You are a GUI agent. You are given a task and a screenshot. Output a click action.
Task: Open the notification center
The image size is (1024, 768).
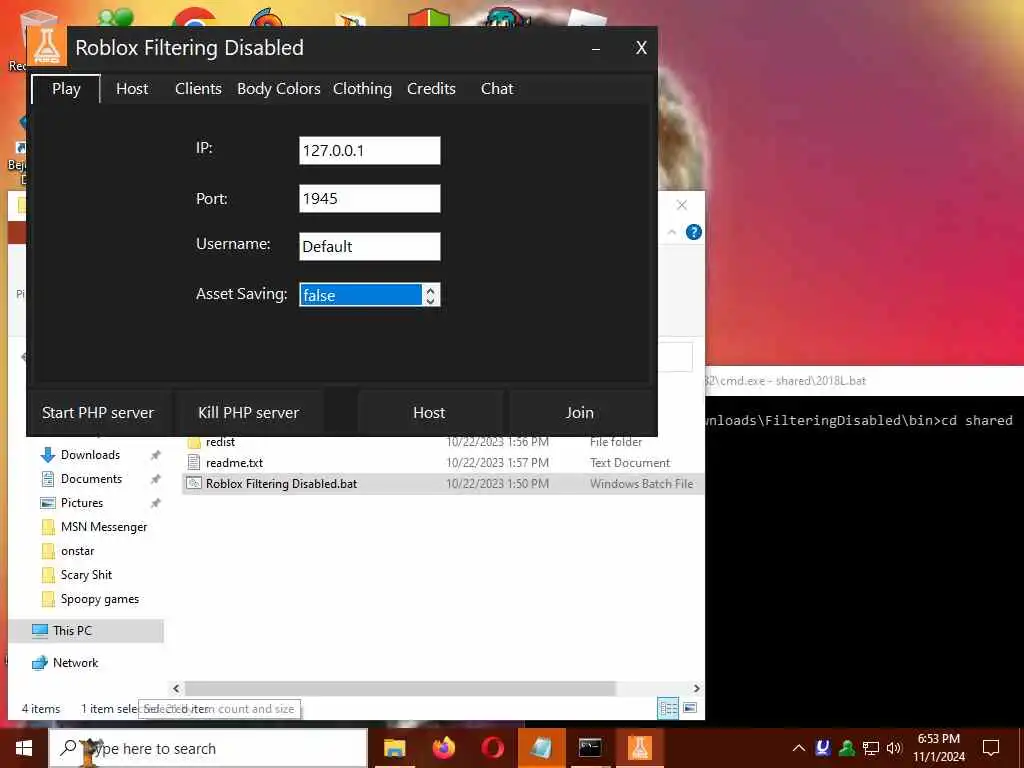click(x=991, y=748)
